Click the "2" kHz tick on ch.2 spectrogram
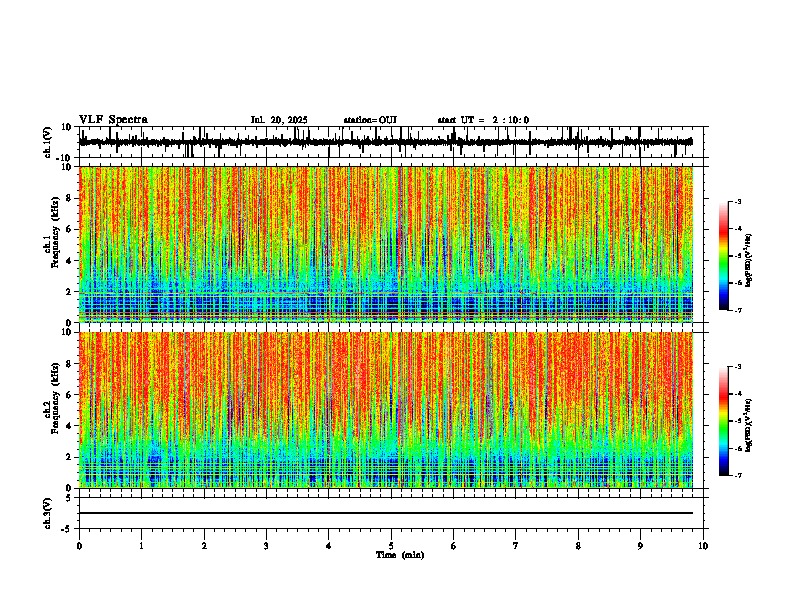This screenshot has width=792, height=612. coord(69,457)
